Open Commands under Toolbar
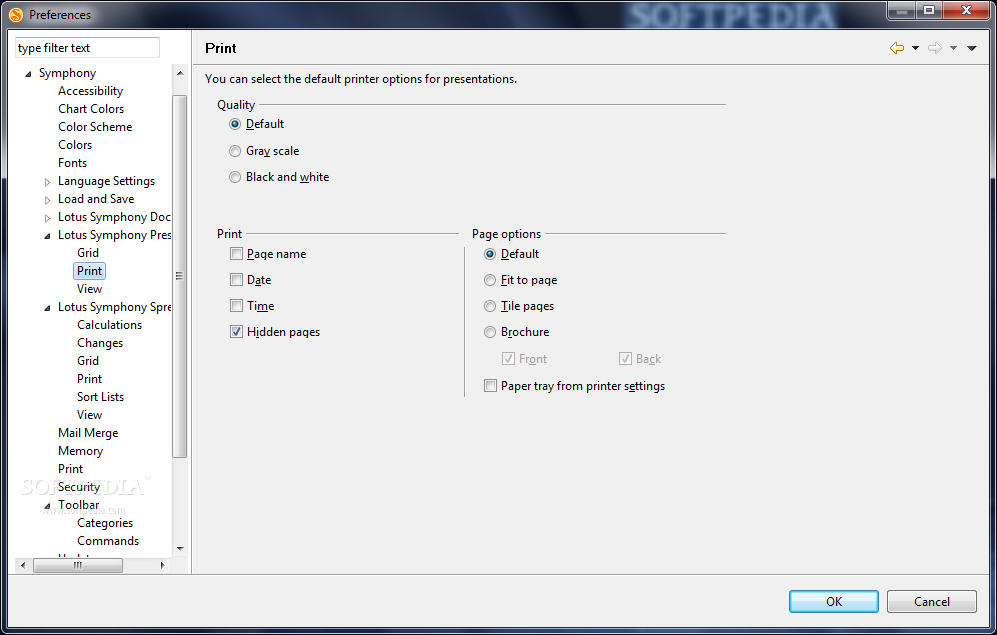The image size is (997, 635). 108,541
